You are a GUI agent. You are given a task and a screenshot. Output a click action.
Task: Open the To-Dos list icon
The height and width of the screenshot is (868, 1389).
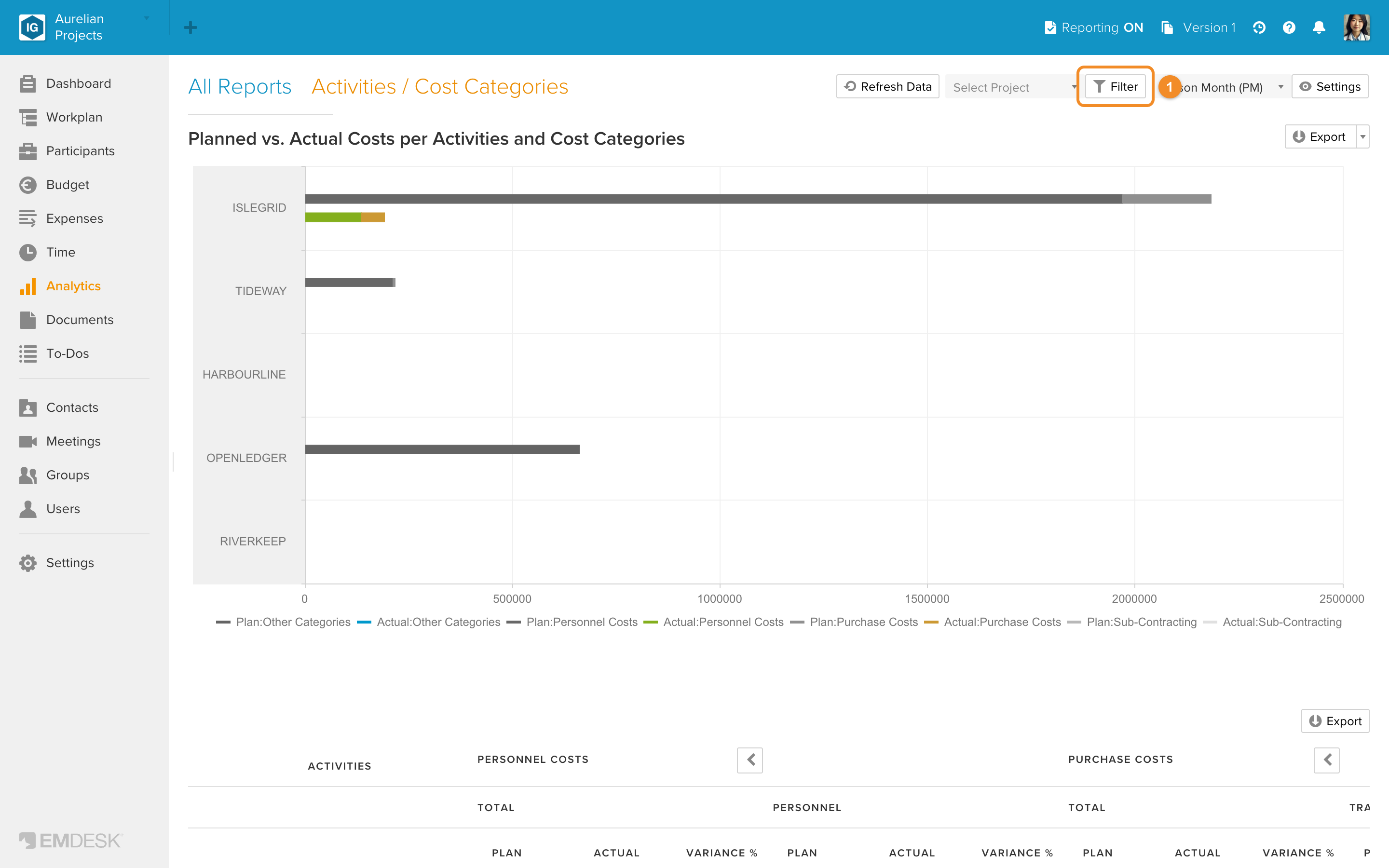(27, 353)
